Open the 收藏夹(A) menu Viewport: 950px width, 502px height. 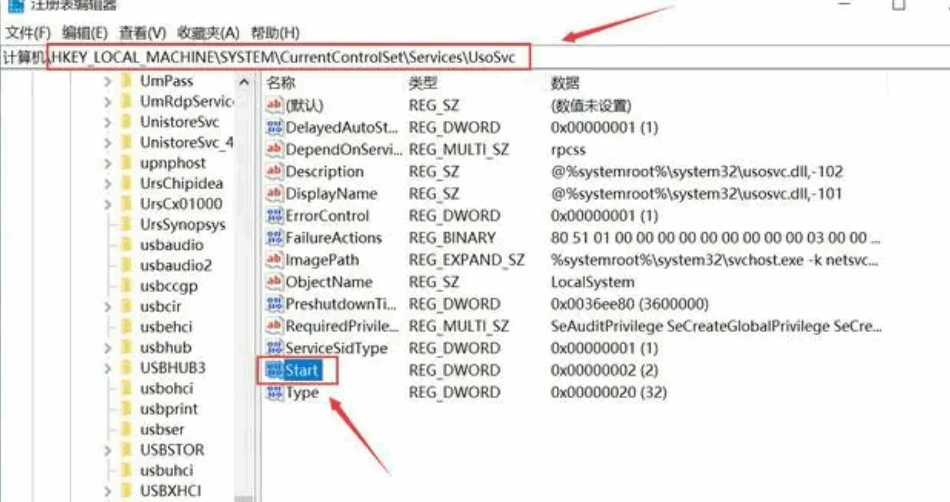click(208, 32)
